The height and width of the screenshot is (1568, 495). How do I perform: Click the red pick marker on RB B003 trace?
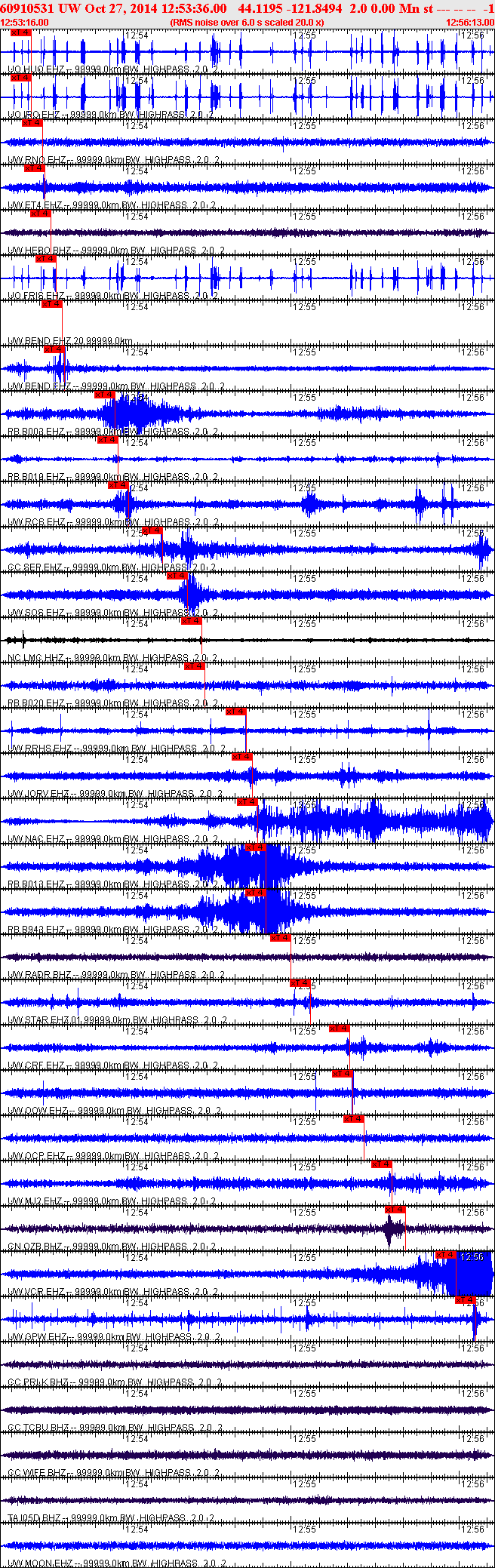(x=104, y=395)
